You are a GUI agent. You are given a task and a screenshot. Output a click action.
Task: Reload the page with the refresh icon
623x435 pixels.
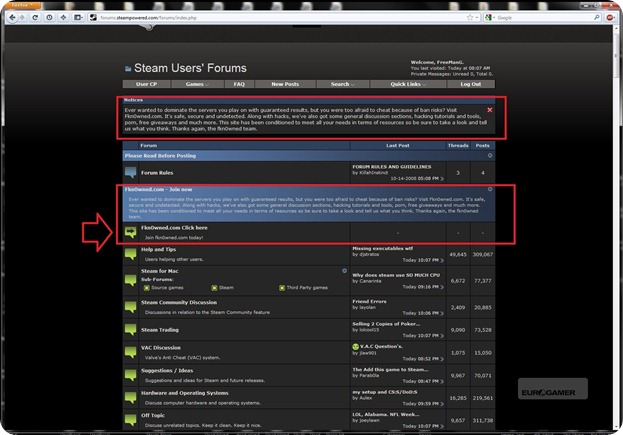click(x=35, y=17)
